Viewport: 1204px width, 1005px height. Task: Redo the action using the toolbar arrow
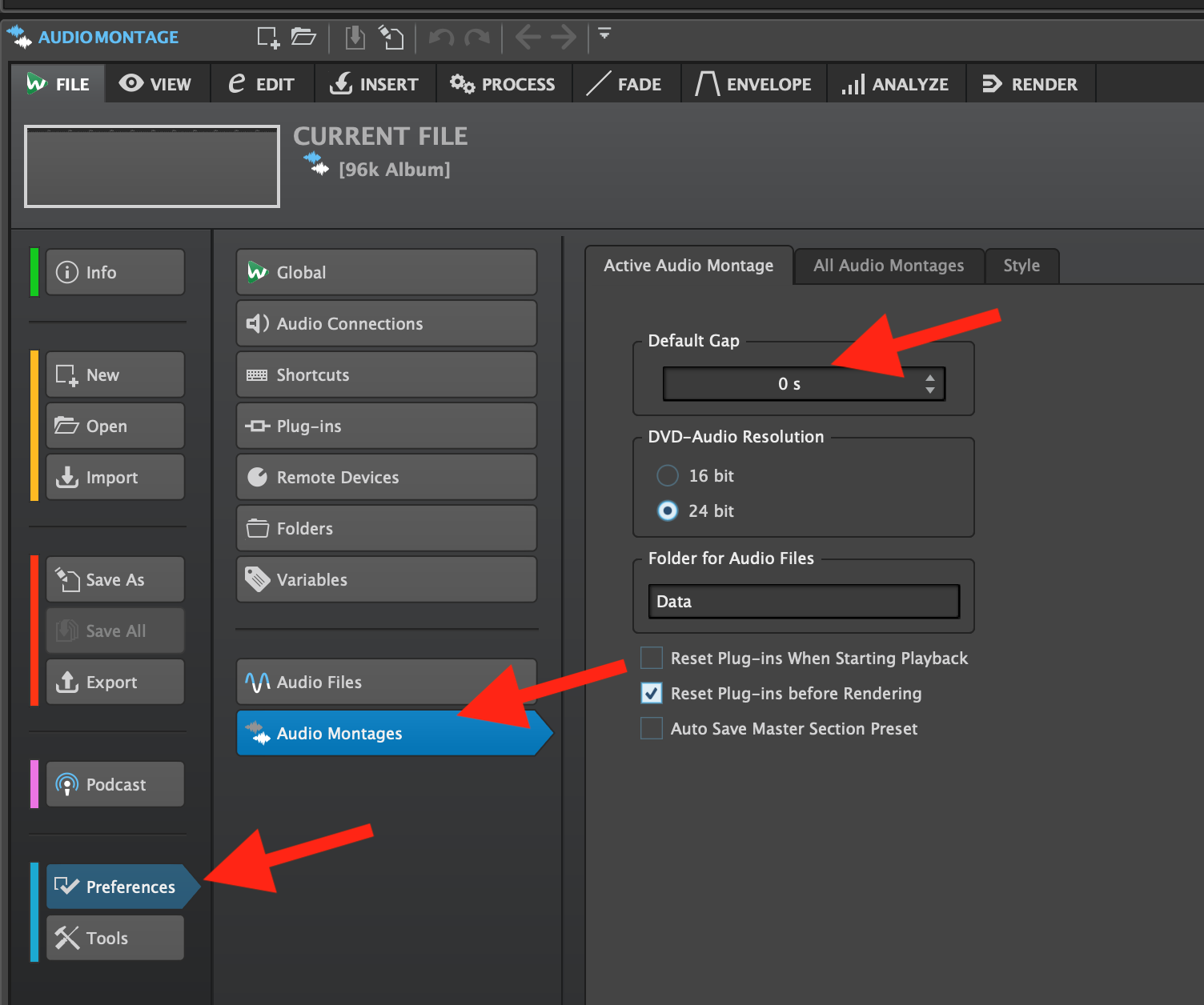[477, 38]
